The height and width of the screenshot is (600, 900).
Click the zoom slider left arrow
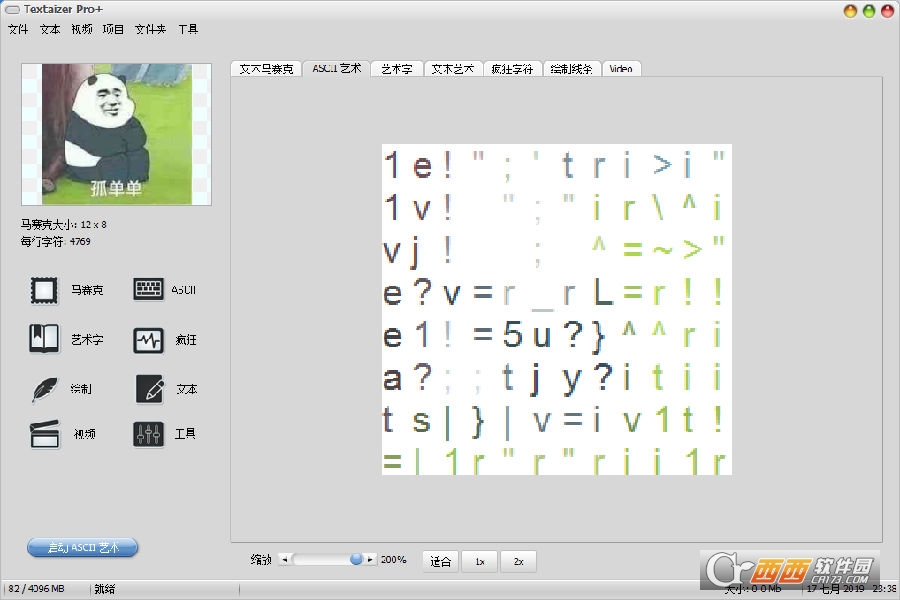tap(284, 559)
